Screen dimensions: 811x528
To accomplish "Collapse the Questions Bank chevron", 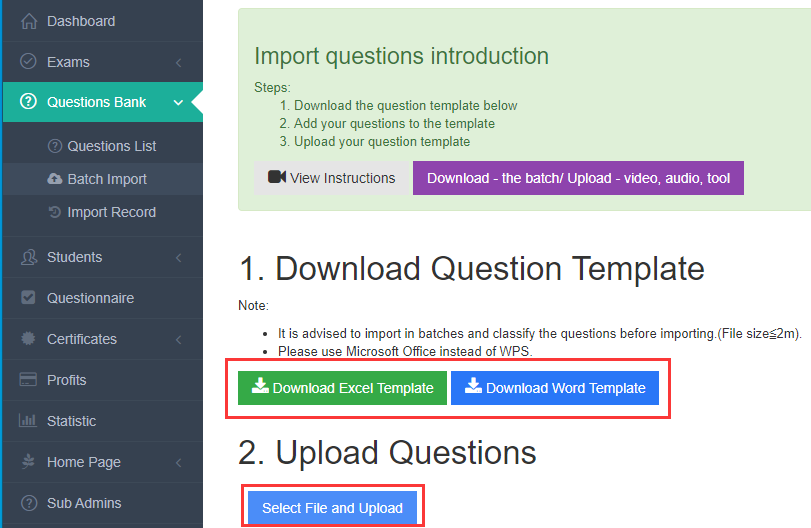I will (x=178, y=102).
